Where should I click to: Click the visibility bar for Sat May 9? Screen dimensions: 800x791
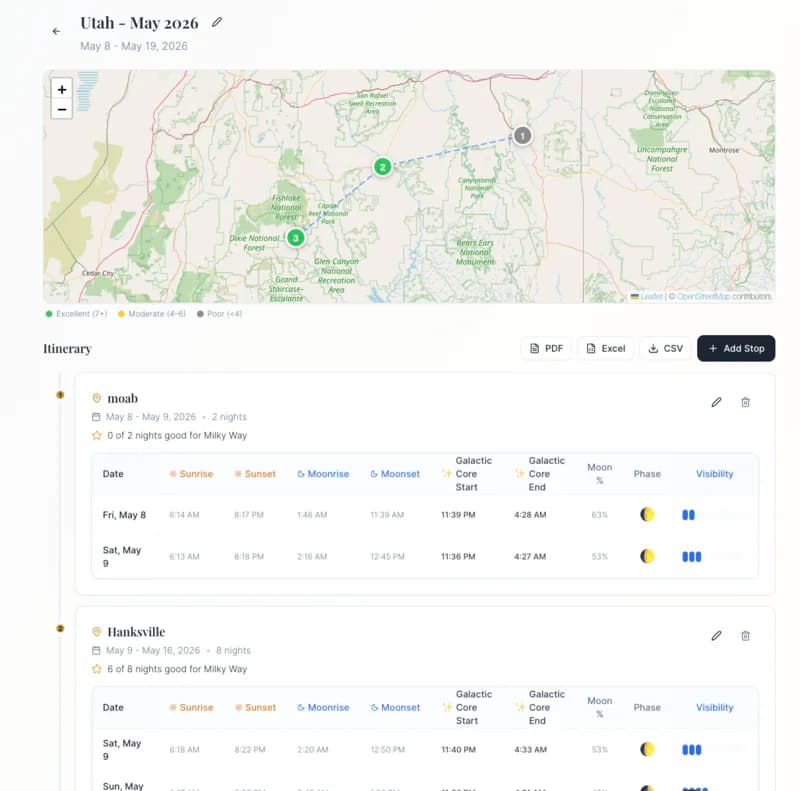tap(692, 556)
